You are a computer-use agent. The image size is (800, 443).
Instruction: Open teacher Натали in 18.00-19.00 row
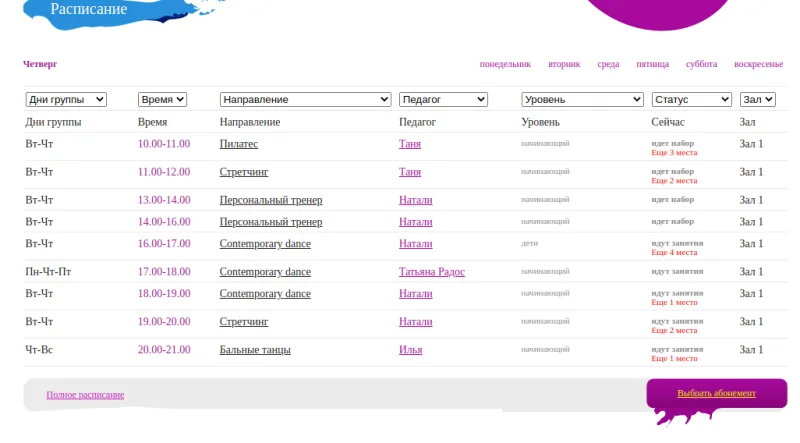(415, 294)
